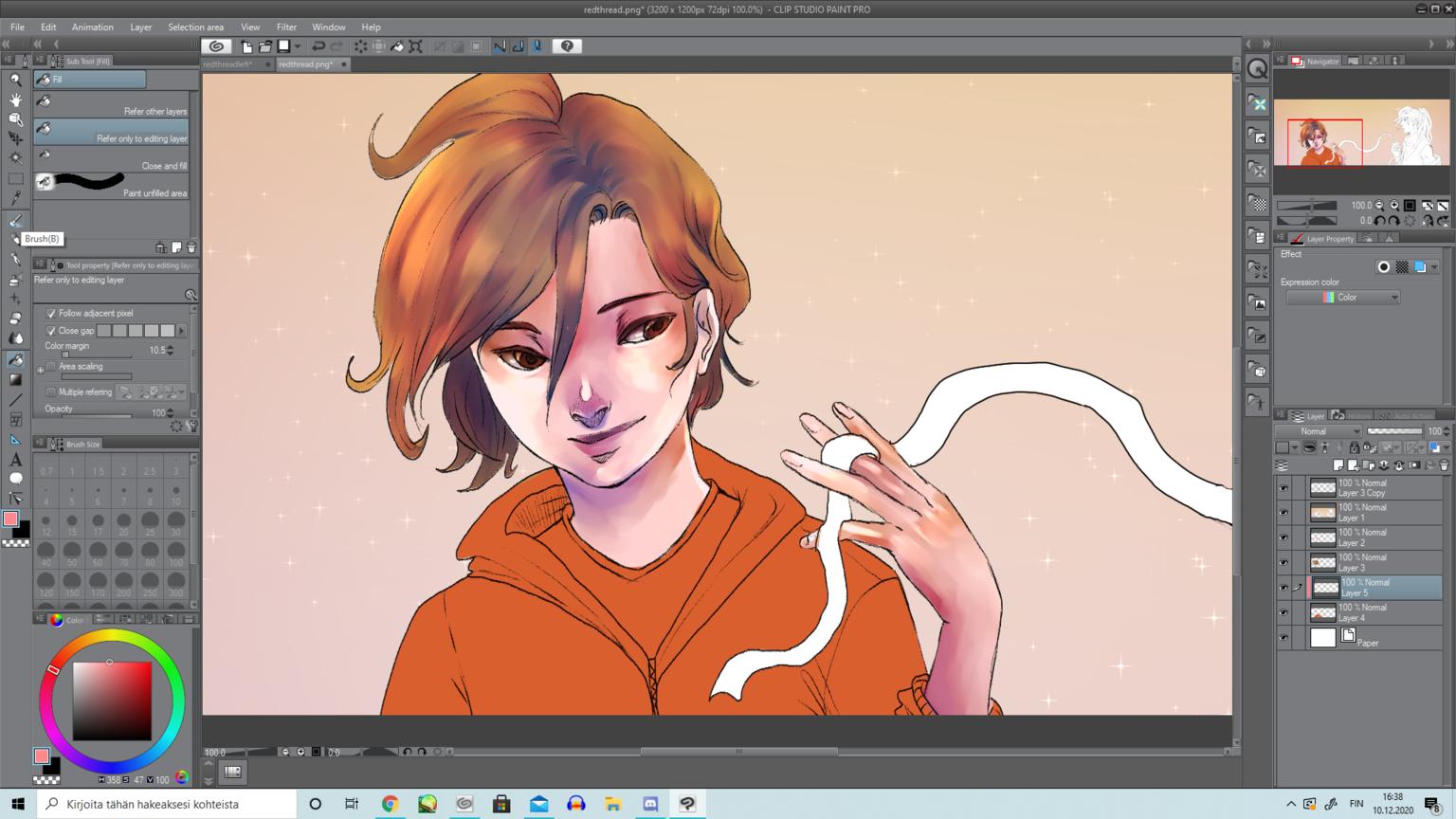Pick the Gradient tool

click(16, 379)
